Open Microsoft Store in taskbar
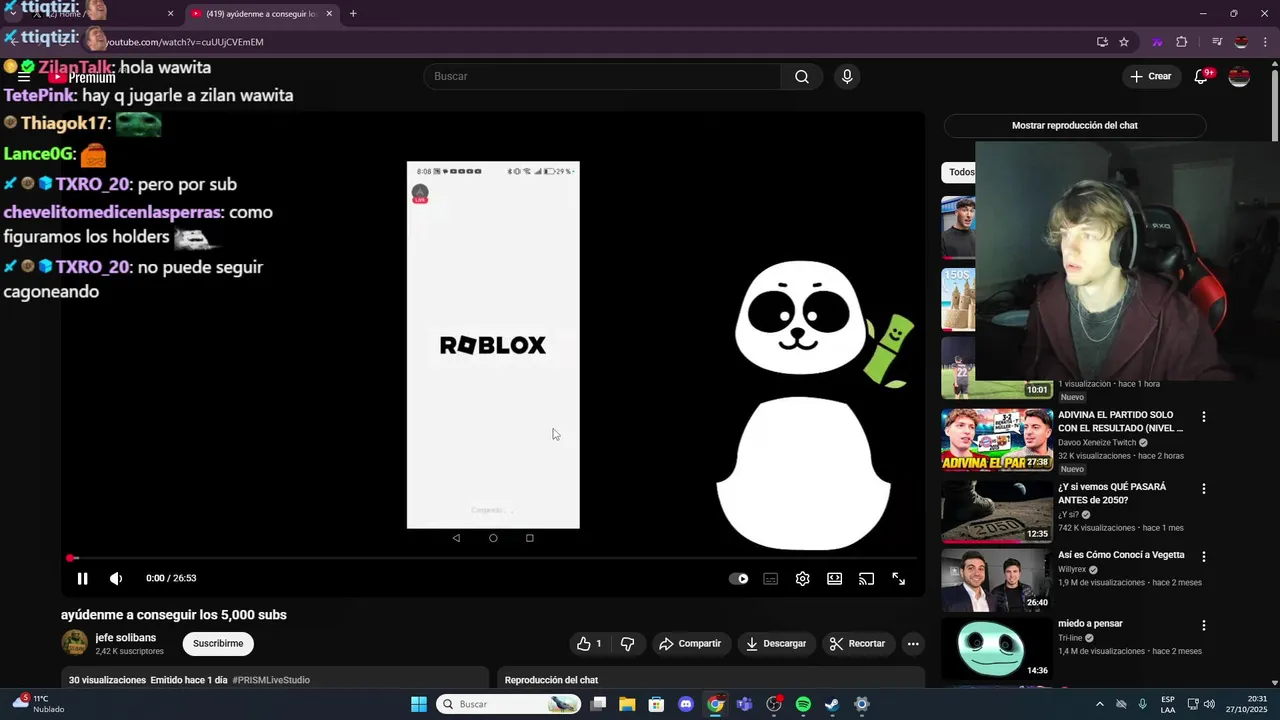 pyautogui.click(x=656, y=704)
